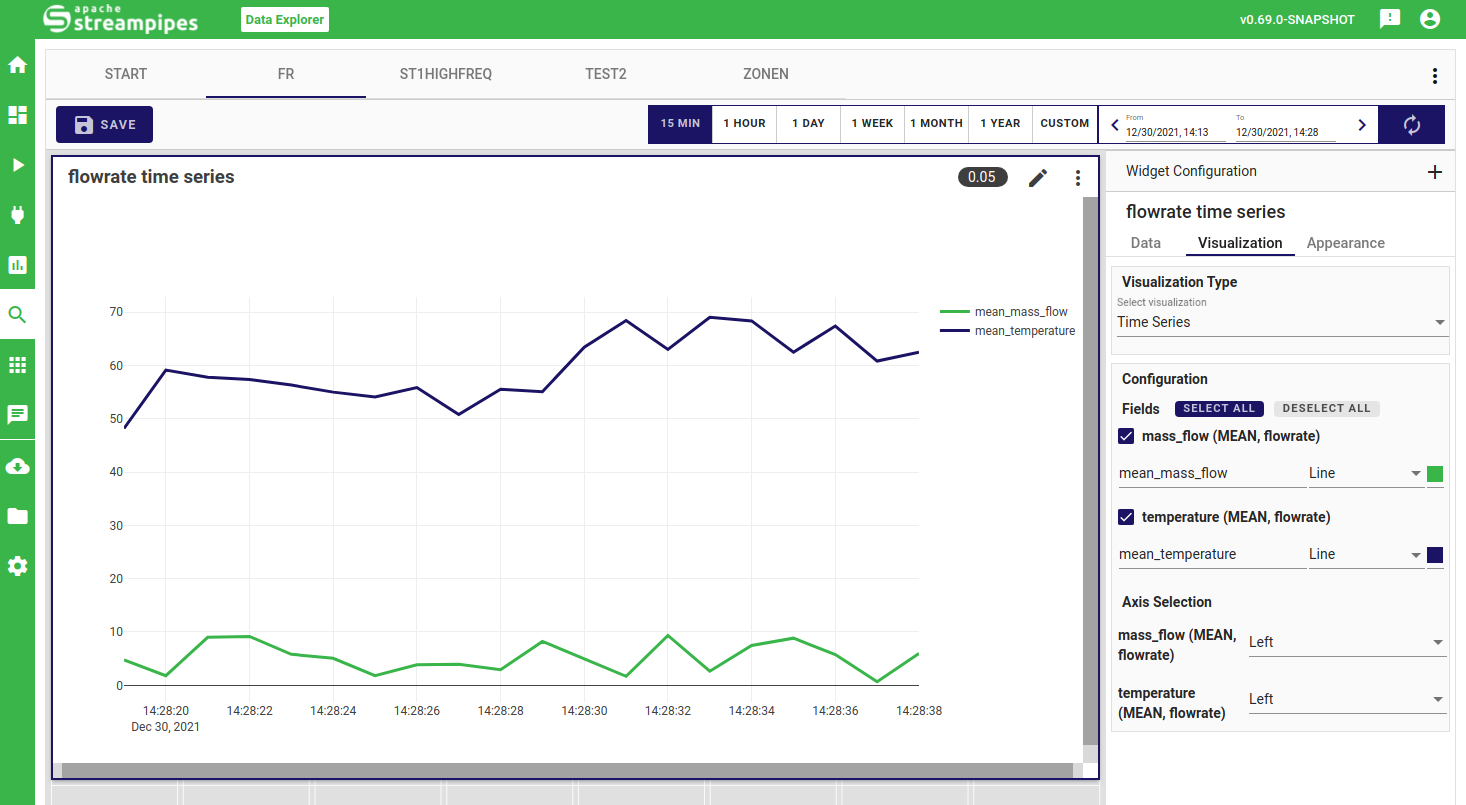Screen dimensions: 1466x805
Task: Go to the Home icon in sidebar
Action: (x=17, y=66)
